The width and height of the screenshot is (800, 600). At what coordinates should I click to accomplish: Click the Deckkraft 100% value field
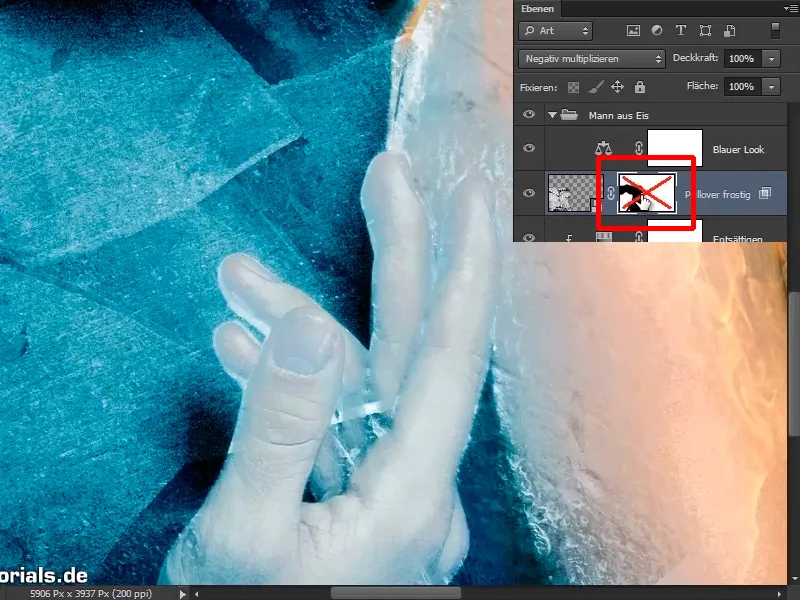[742, 59]
